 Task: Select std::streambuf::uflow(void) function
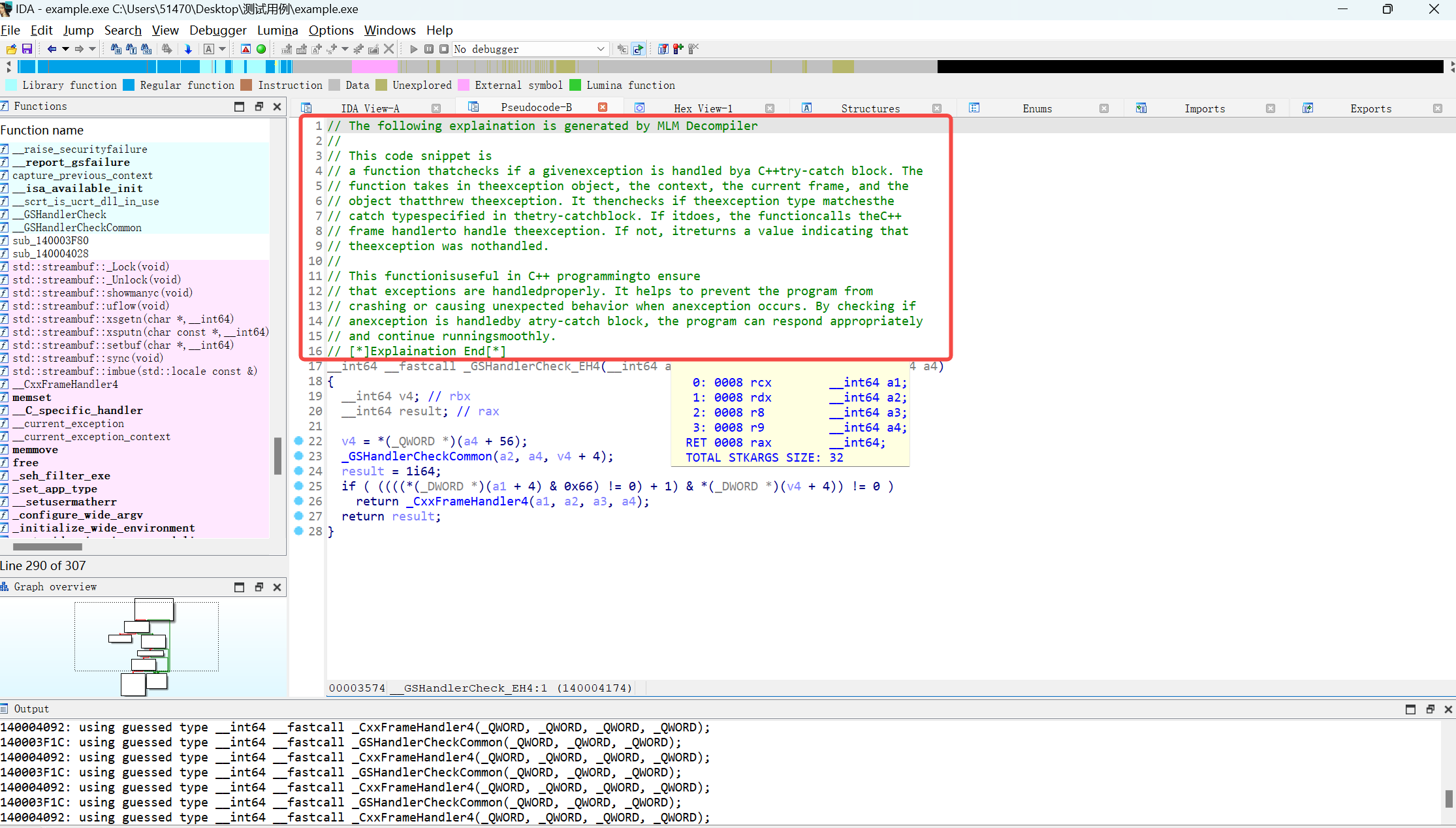pyautogui.click(x=91, y=306)
